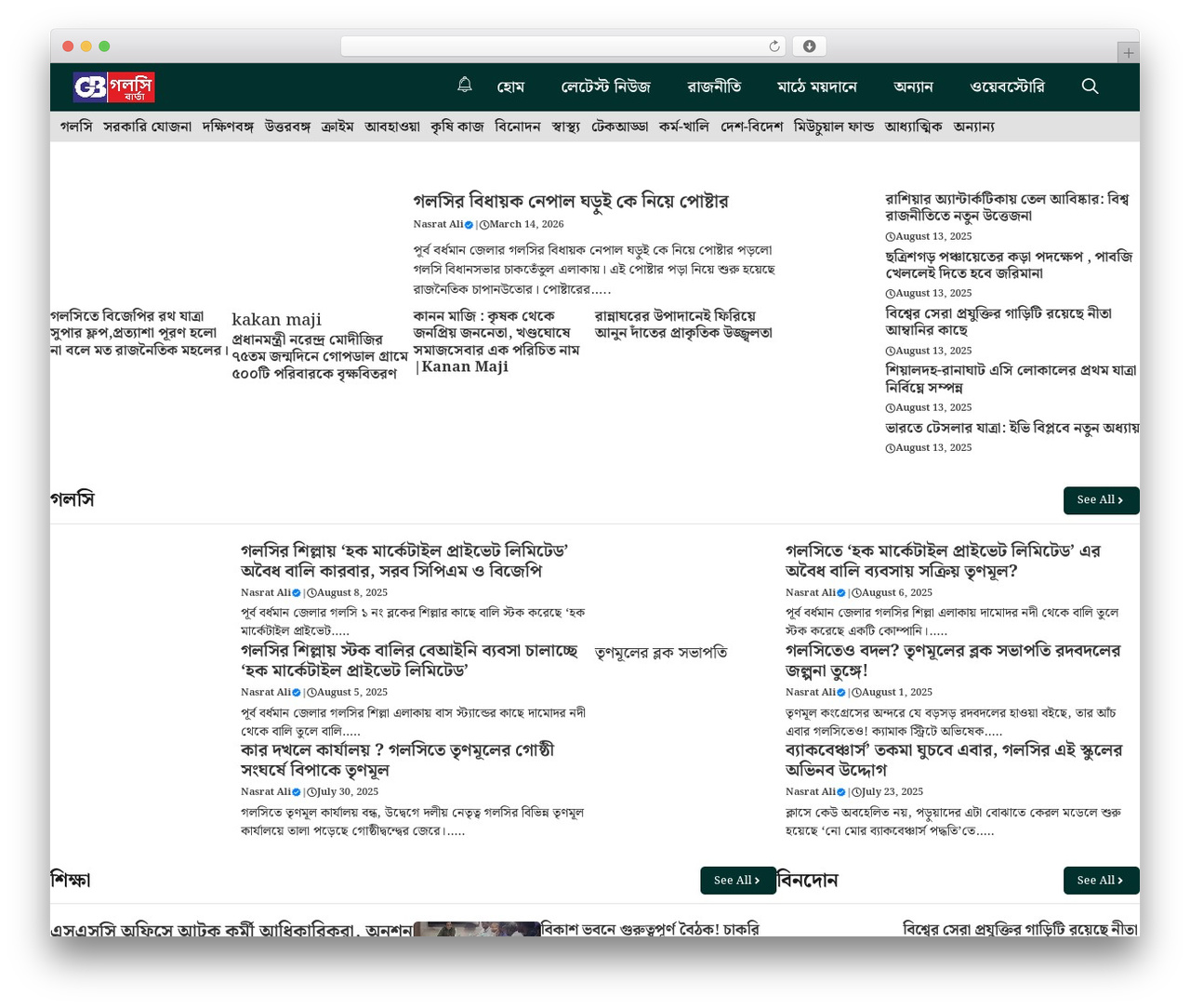
Task: Open ব্যাকবেঞ্চার্স তকমা ঘুচবে এবার article
Action: tap(954, 760)
